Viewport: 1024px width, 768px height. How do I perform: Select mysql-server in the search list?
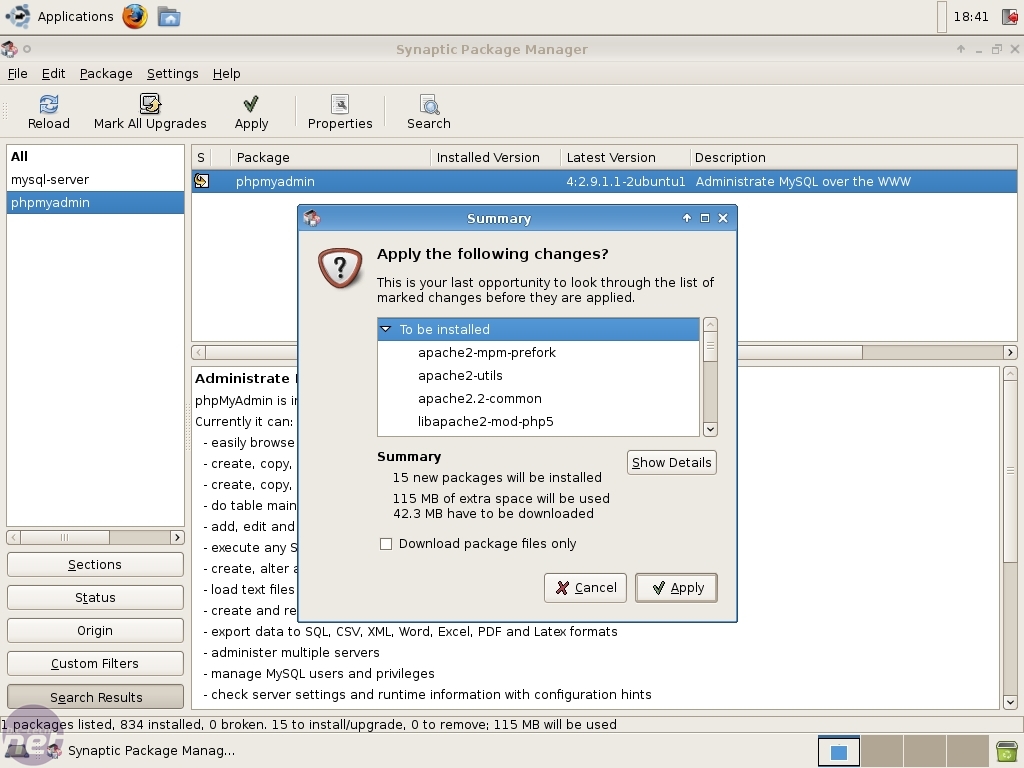pyautogui.click(x=95, y=180)
